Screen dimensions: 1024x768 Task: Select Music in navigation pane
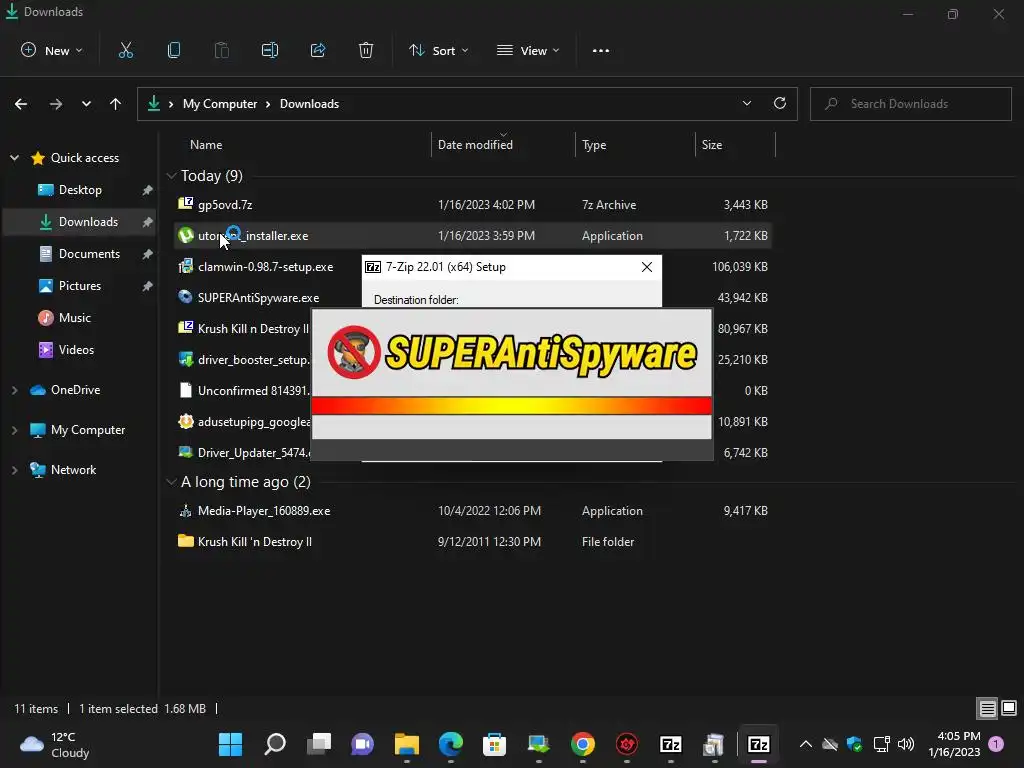[x=80, y=318]
